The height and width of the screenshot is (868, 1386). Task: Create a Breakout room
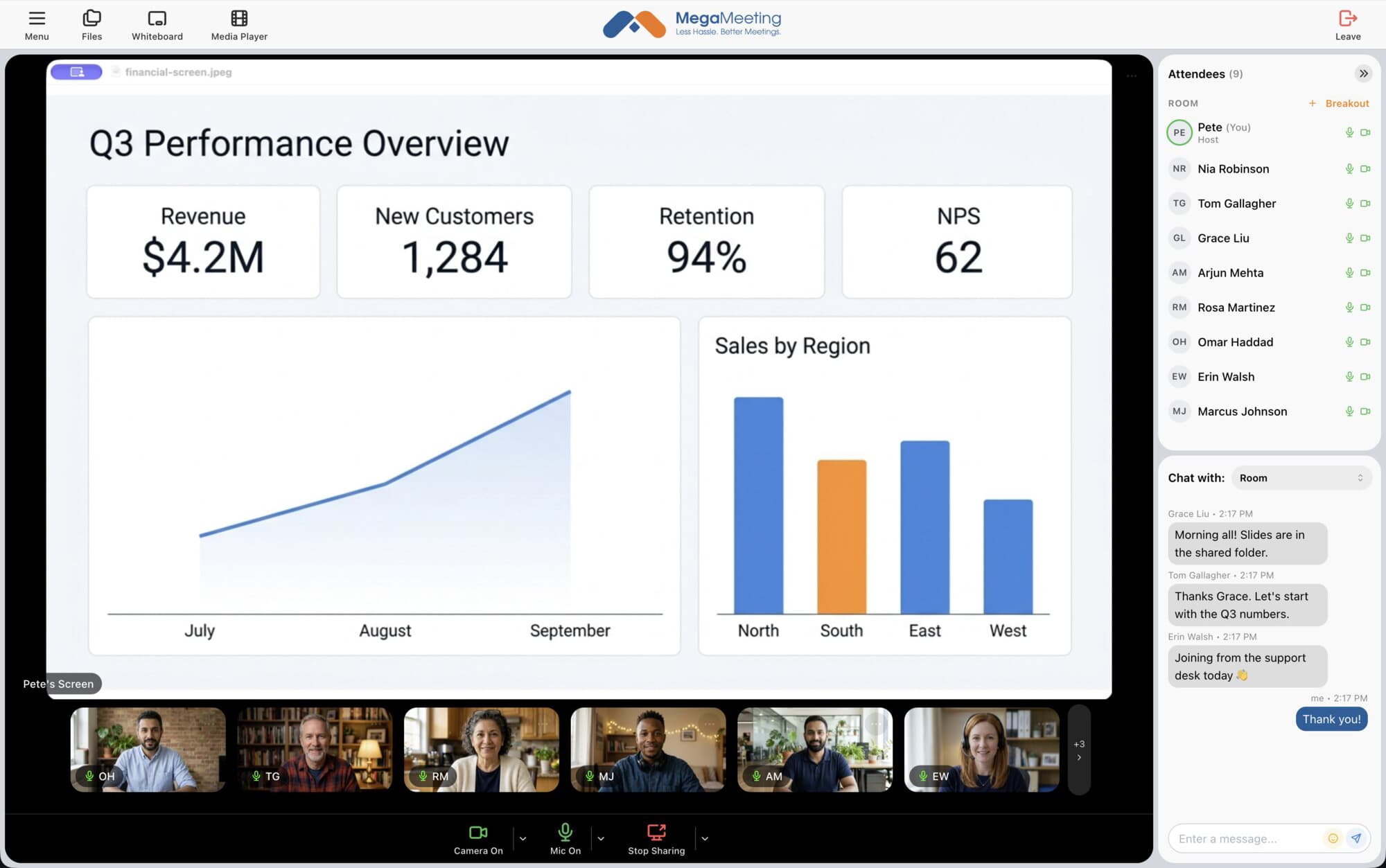[x=1338, y=103]
